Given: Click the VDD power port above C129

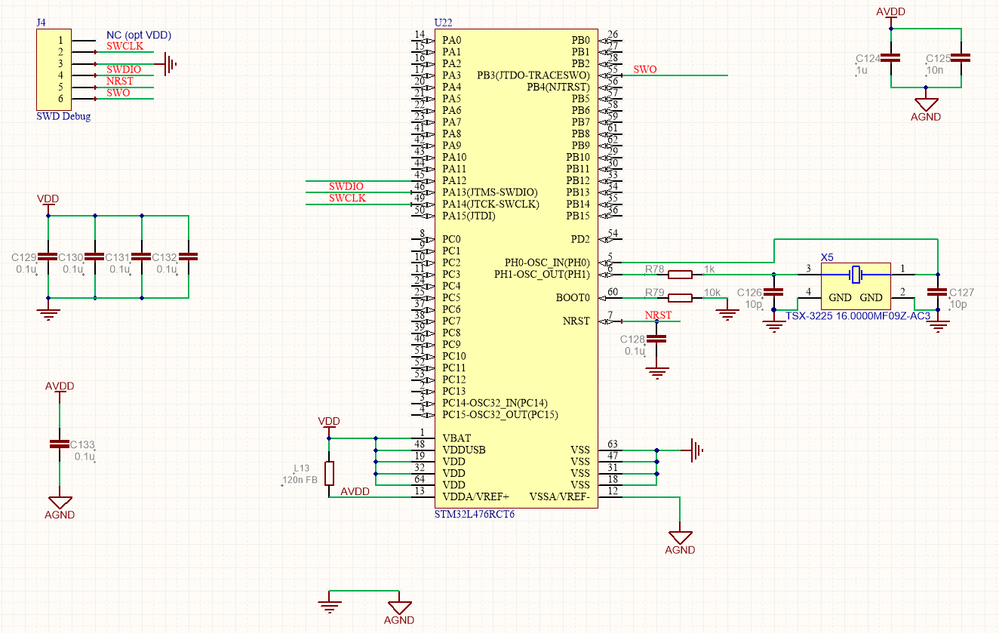Looking at the screenshot, I should [x=48, y=203].
